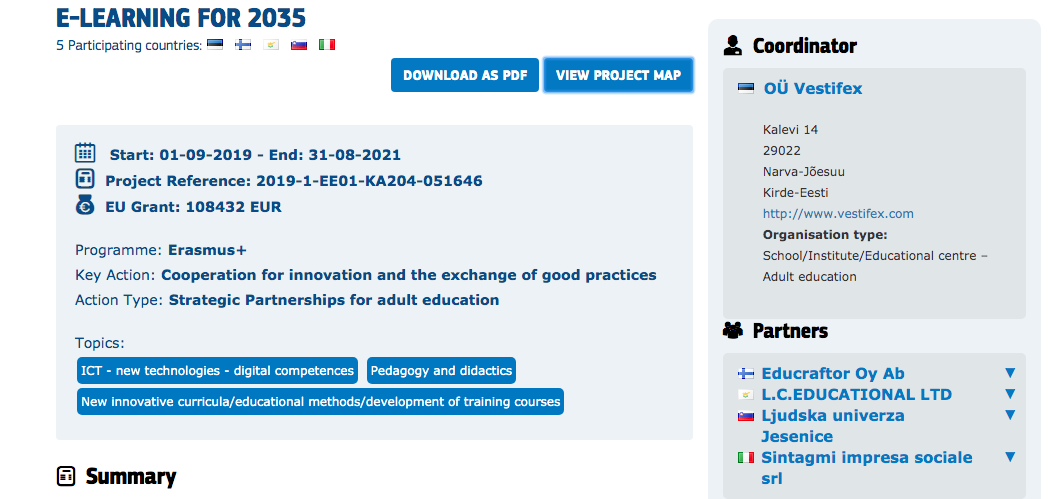Click the Estonia flag in participating countries

pyautogui.click(x=215, y=45)
